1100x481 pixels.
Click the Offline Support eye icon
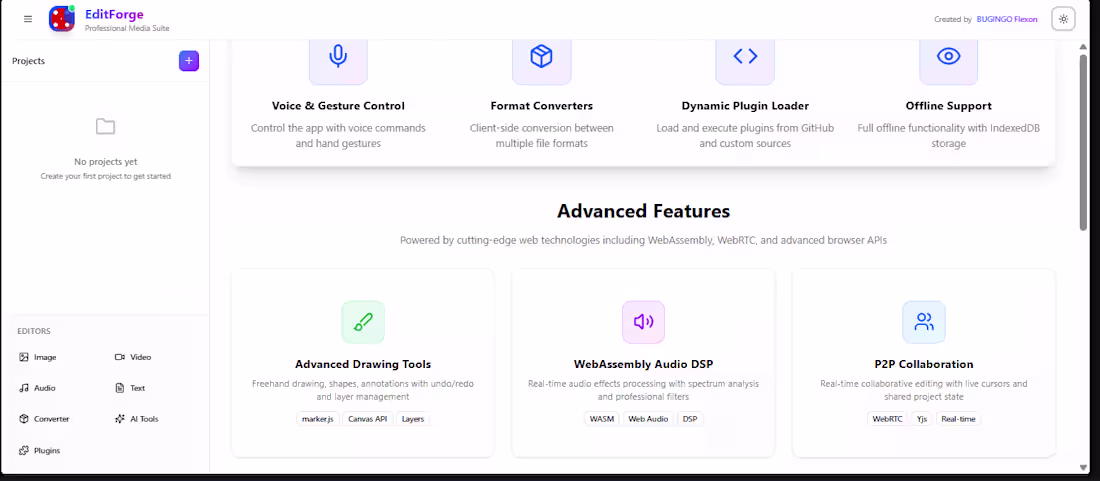click(948, 57)
